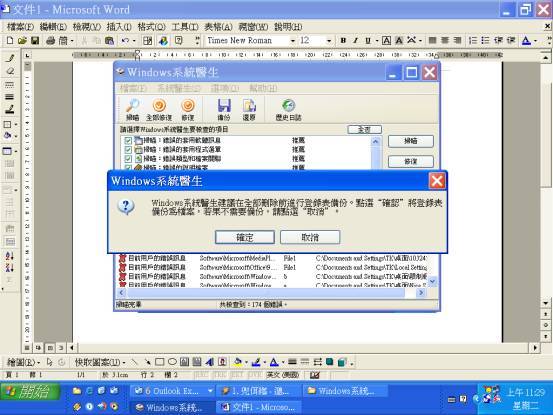The height and width of the screenshot is (415, 553).
Task: Open the 快取圖案 AutoShapes dropdown
Action: 100,362
